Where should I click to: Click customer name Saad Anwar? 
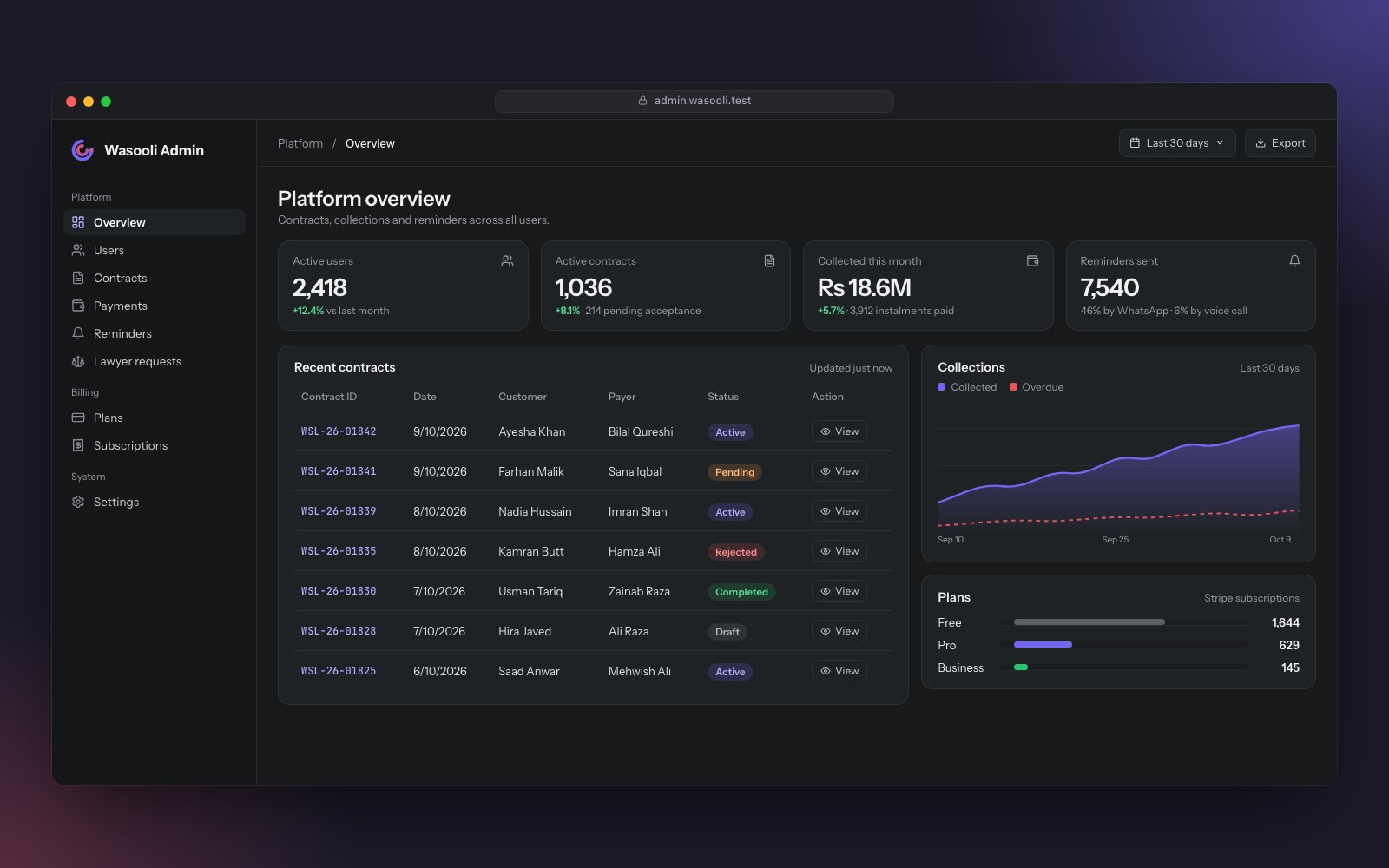click(x=529, y=671)
